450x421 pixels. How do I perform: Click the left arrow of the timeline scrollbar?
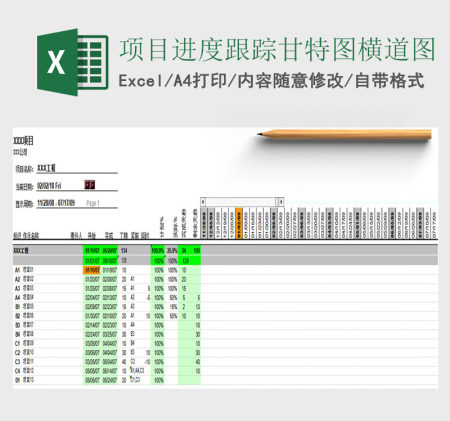[203, 202]
